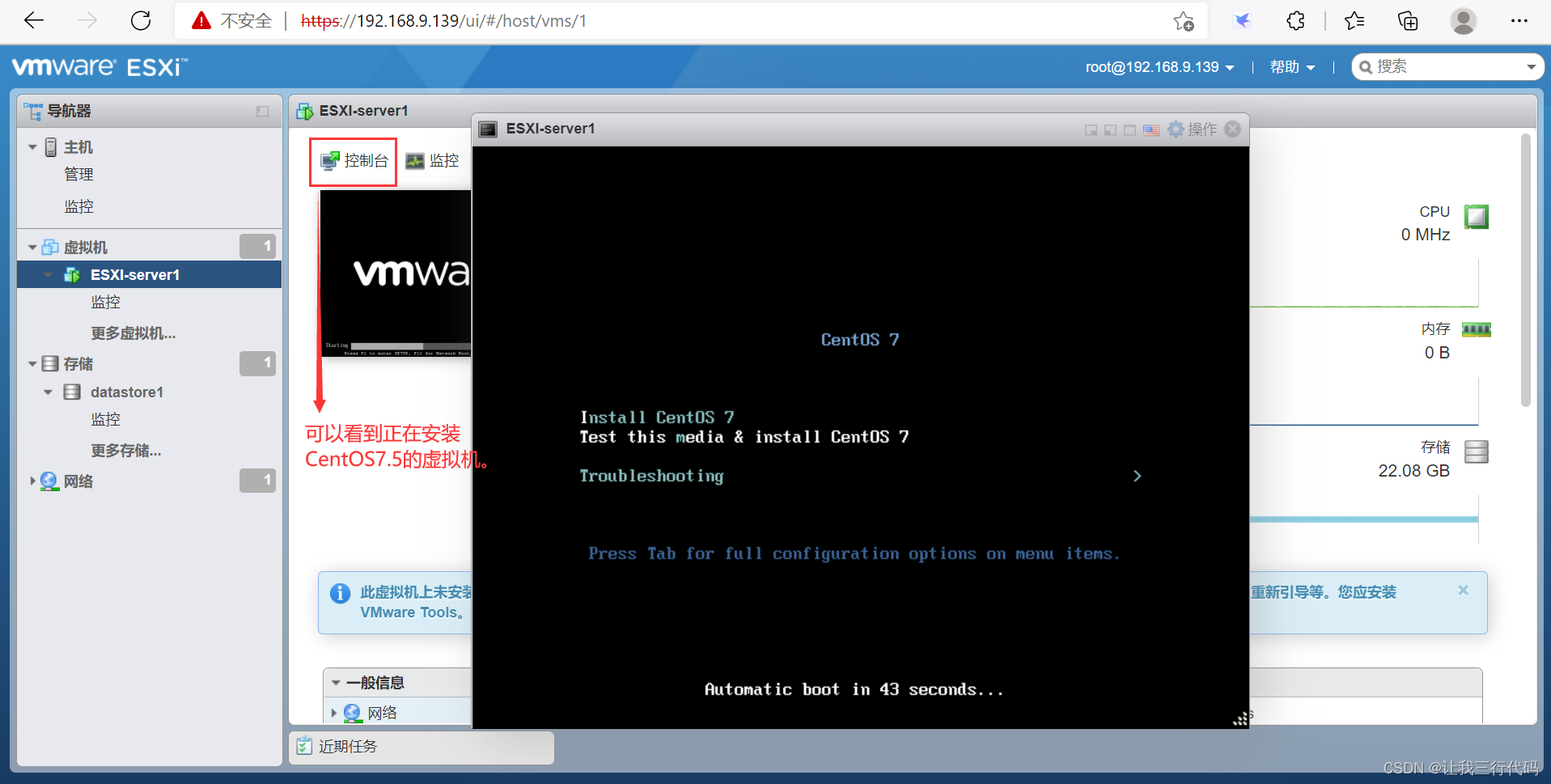Click the 虚拟机 count badge
1551x784 pixels.
257,247
